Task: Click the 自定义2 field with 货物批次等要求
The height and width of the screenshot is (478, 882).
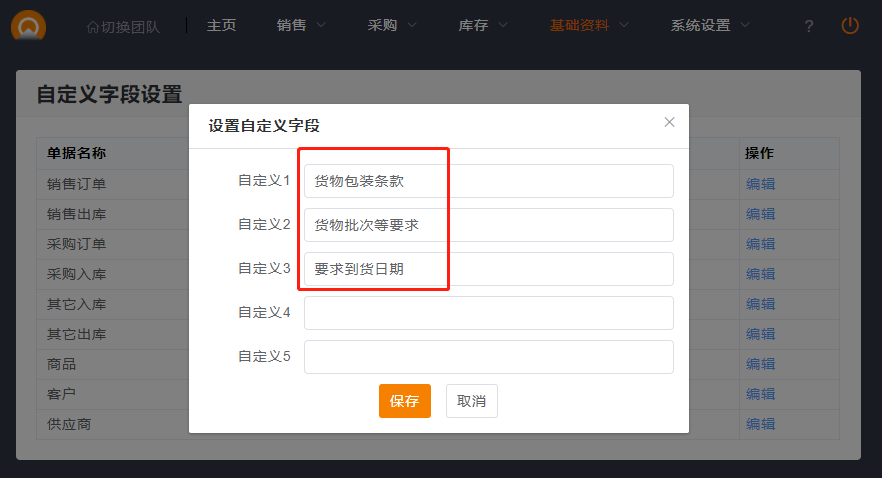Action: [488, 225]
